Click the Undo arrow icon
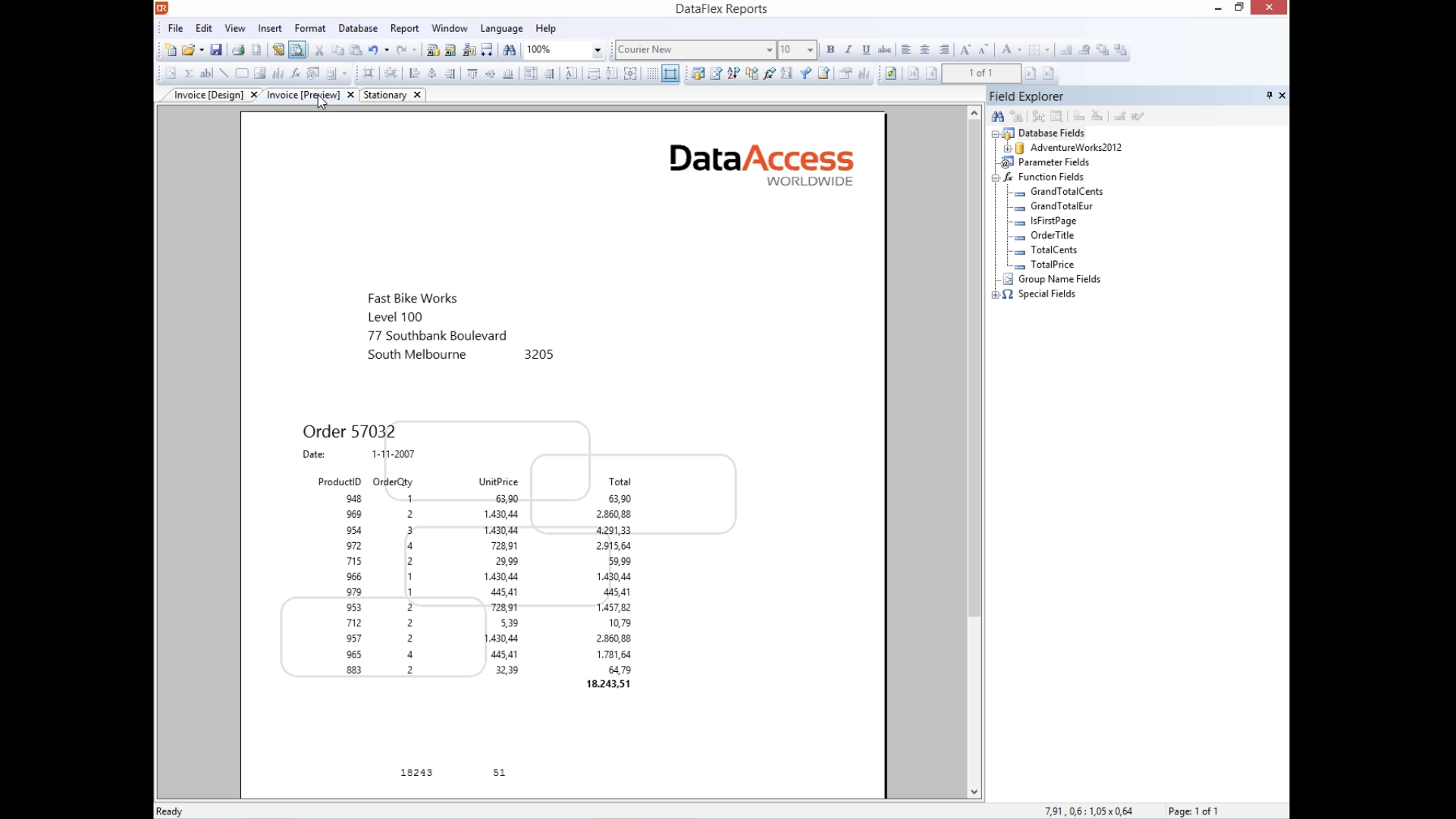This screenshot has width=1456, height=819. [x=373, y=50]
